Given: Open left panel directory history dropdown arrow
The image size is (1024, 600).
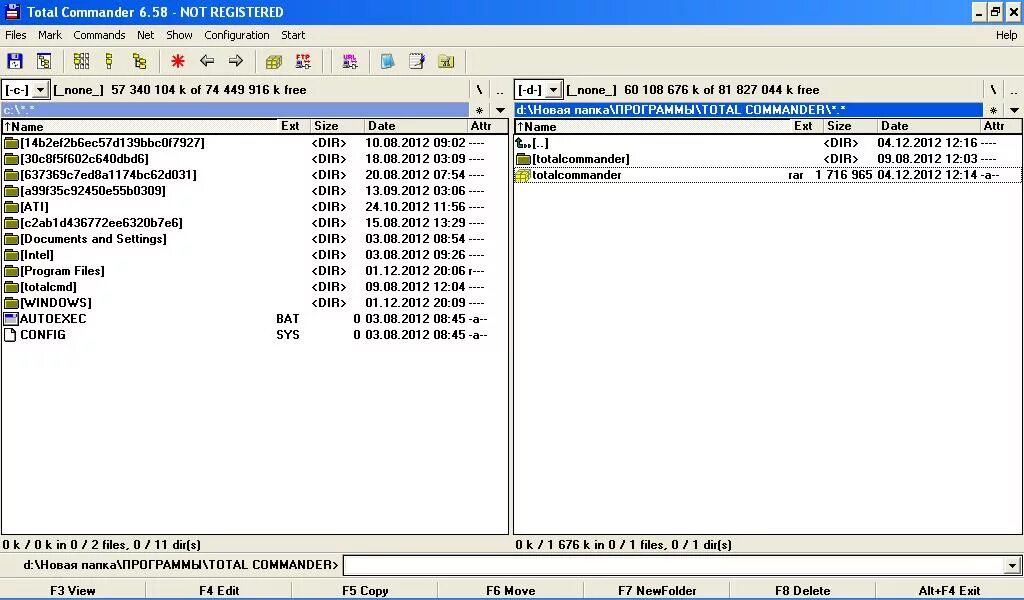Looking at the screenshot, I should (500, 110).
